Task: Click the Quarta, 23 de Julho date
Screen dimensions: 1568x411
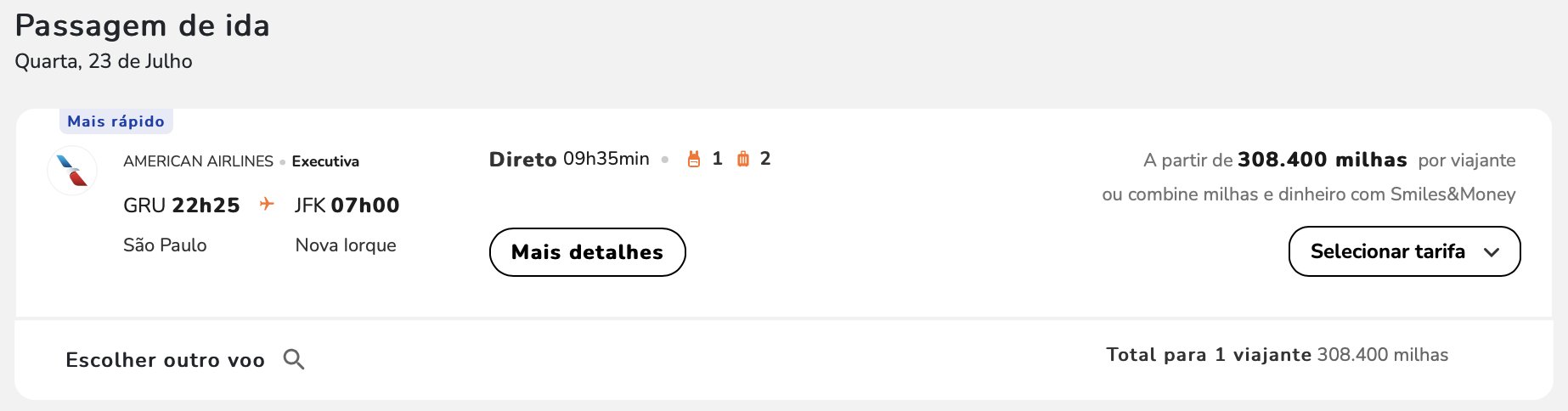Action: [104, 61]
